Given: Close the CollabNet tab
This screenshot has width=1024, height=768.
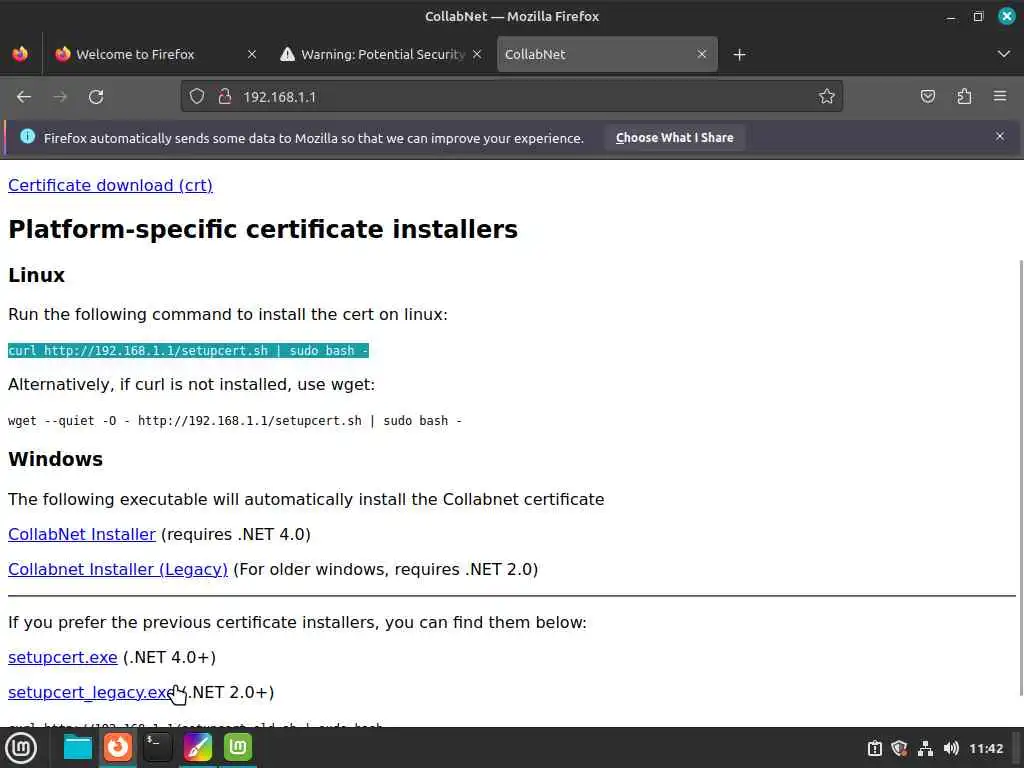Looking at the screenshot, I should [x=702, y=54].
